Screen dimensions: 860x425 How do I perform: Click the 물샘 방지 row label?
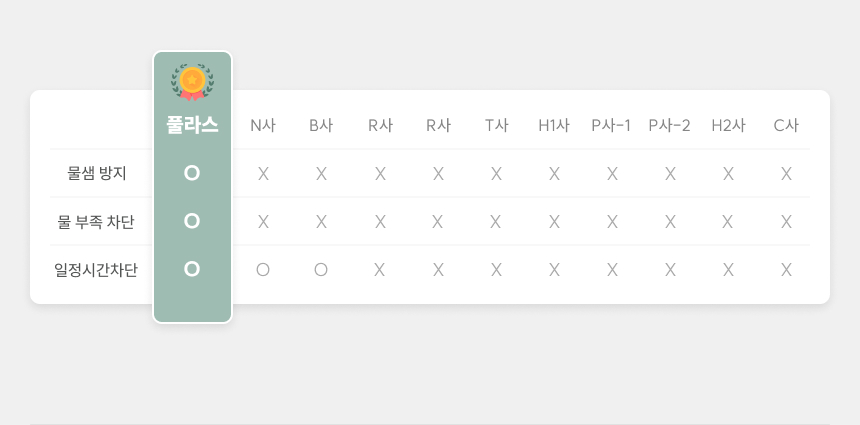pos(97,173)
